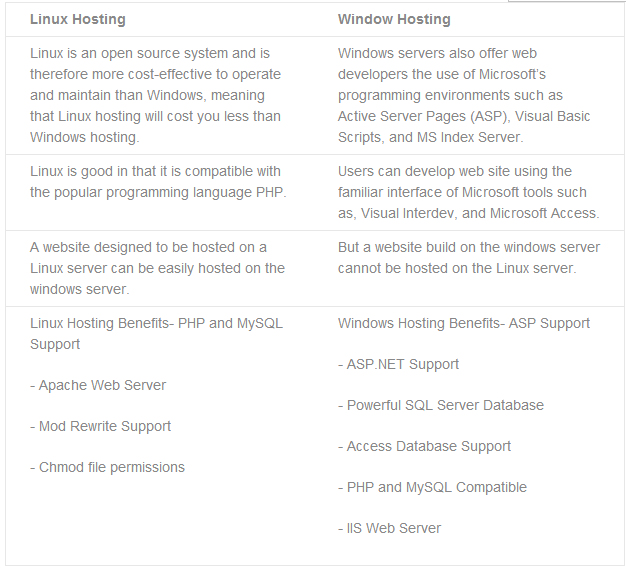Click the Windows servers offer web developers text
The image size is (626, 573).
(x=464, y=95)
